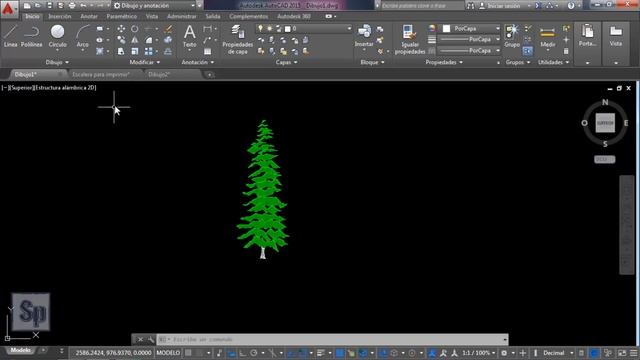Click the Offset (Desfase) tool icon
This screenshot has height=360, width=640.
[x=168, y=51]
